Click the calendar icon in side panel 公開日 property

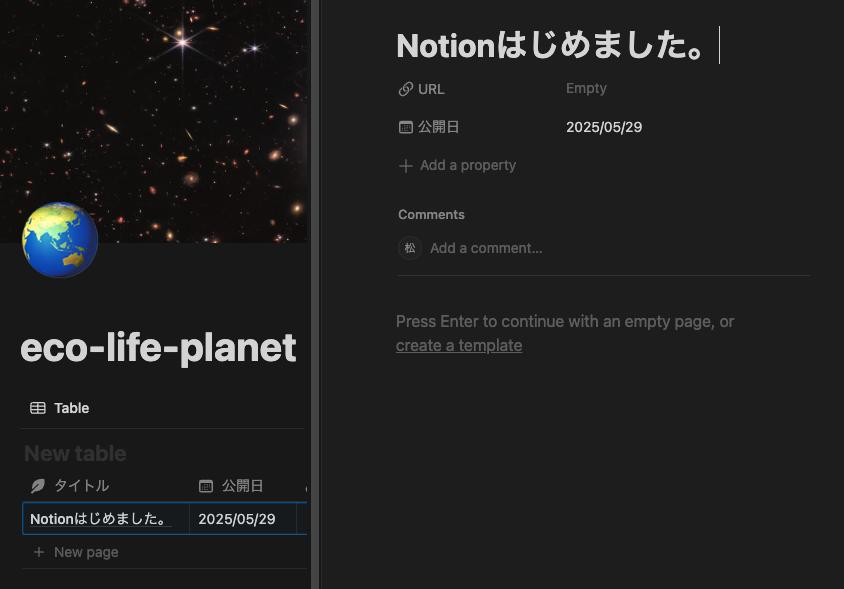(405, 127)
